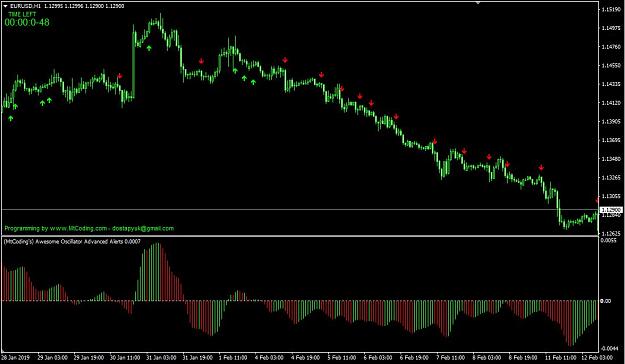The width and height of the screenshot is (625, 364).
Task: Click the chart shift triangle marker on top edge
Action: [x=478, y=3]
